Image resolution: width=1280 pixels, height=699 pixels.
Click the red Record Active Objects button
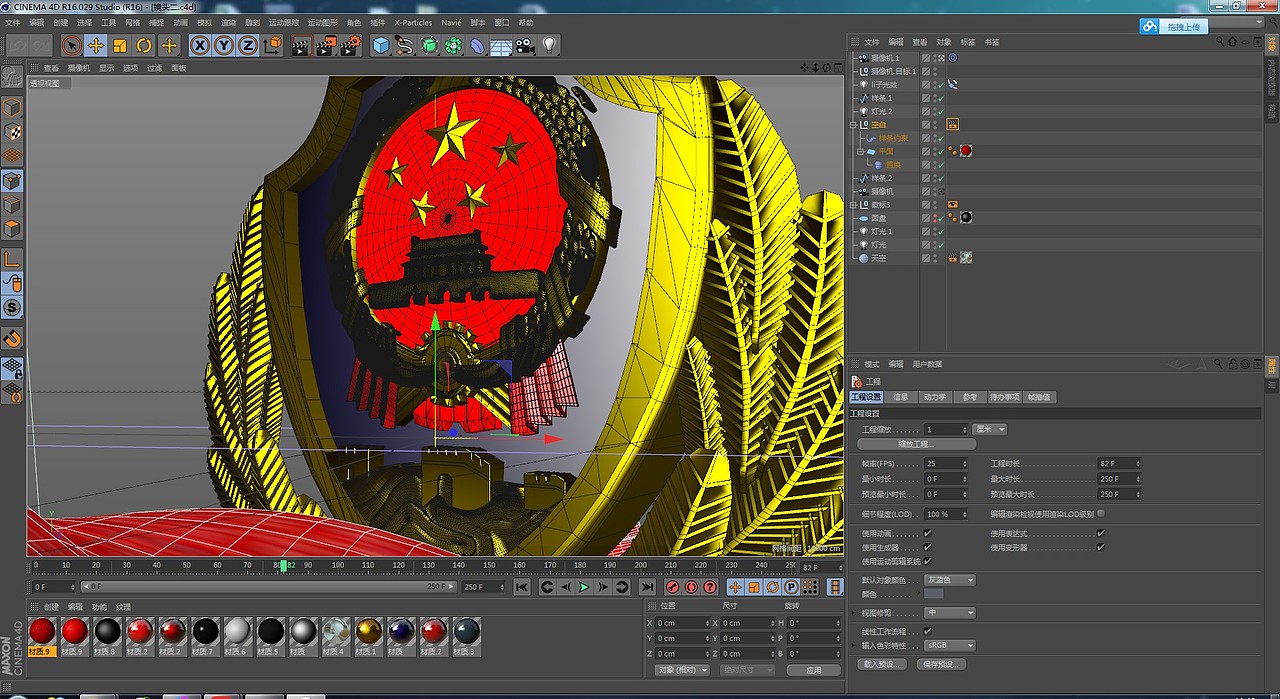click(672, 587)
